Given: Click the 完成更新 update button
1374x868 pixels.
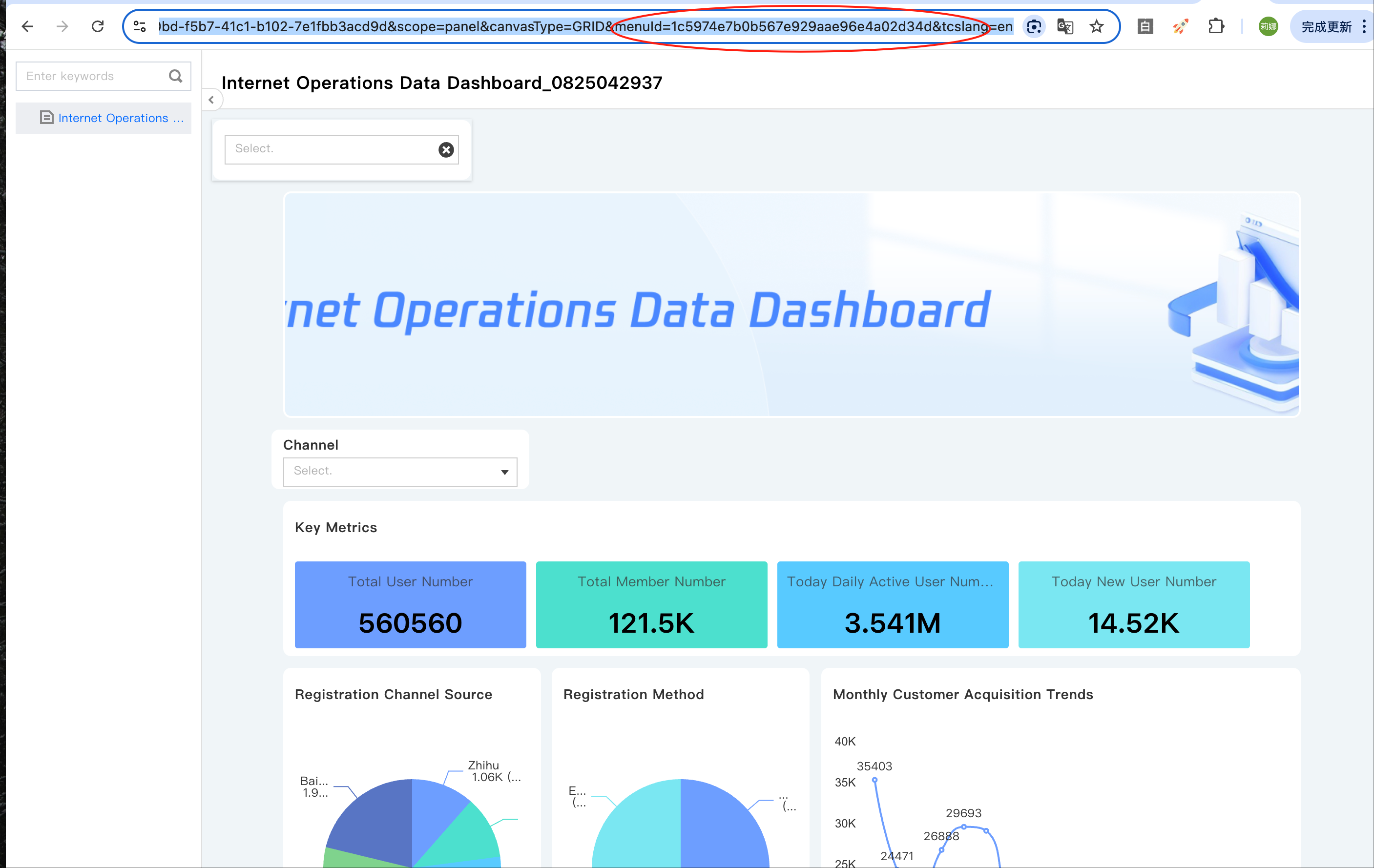Looking at the screenshot, I should (x=1326, y=26).
